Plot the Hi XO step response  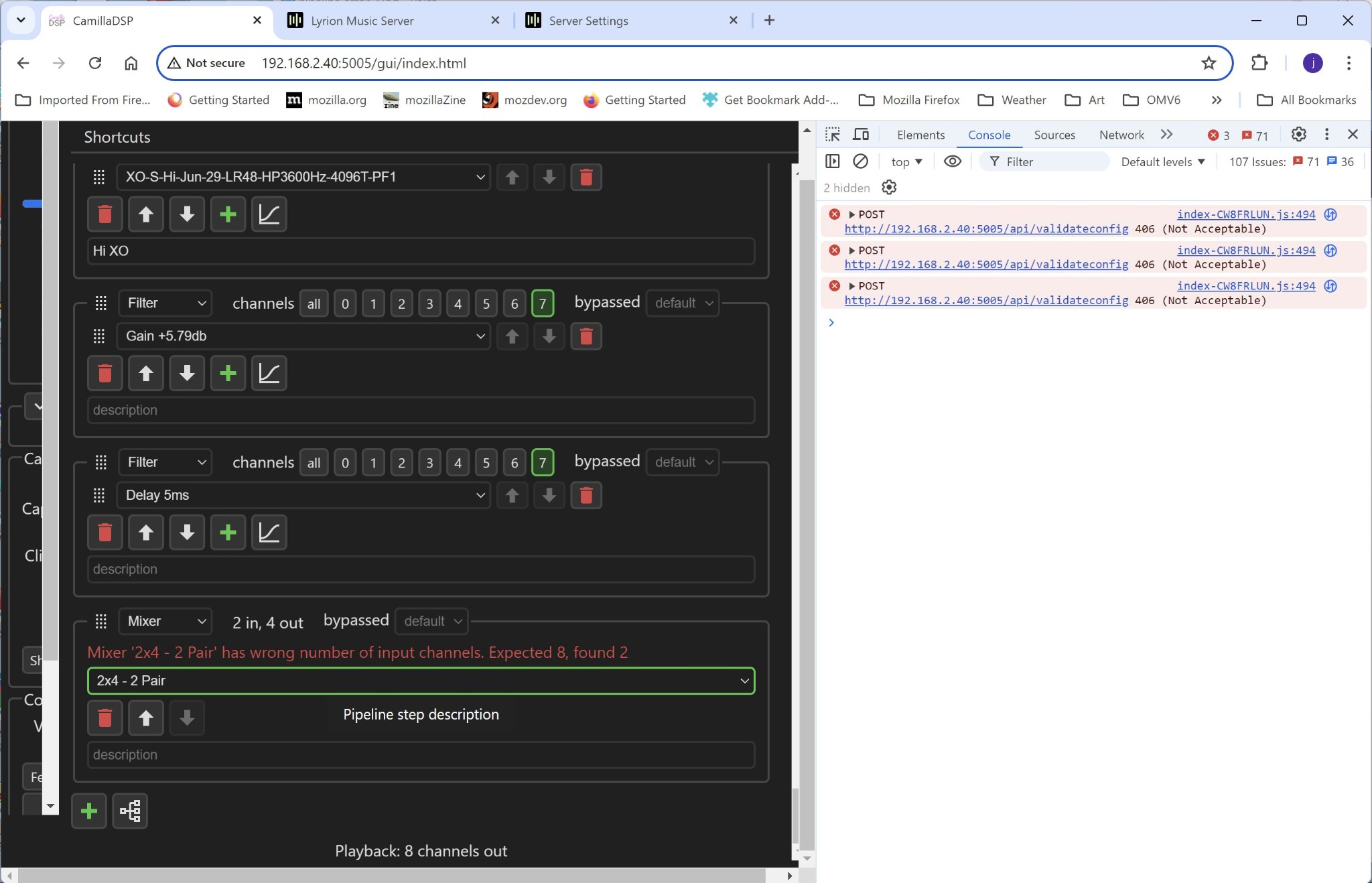click(269, 214)
